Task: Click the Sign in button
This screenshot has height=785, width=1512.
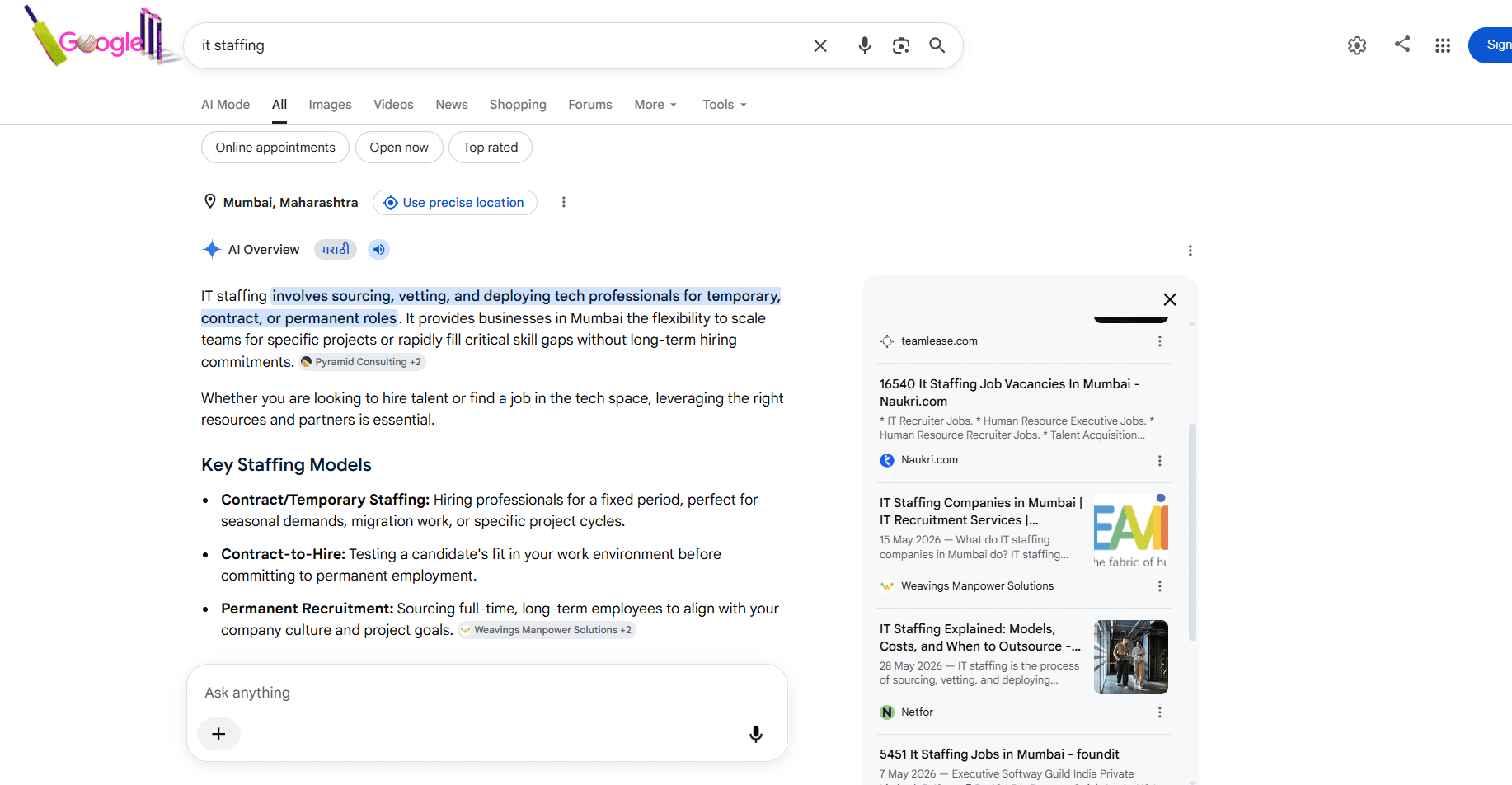Action: pyautogui.click(x=1491, y=45)
